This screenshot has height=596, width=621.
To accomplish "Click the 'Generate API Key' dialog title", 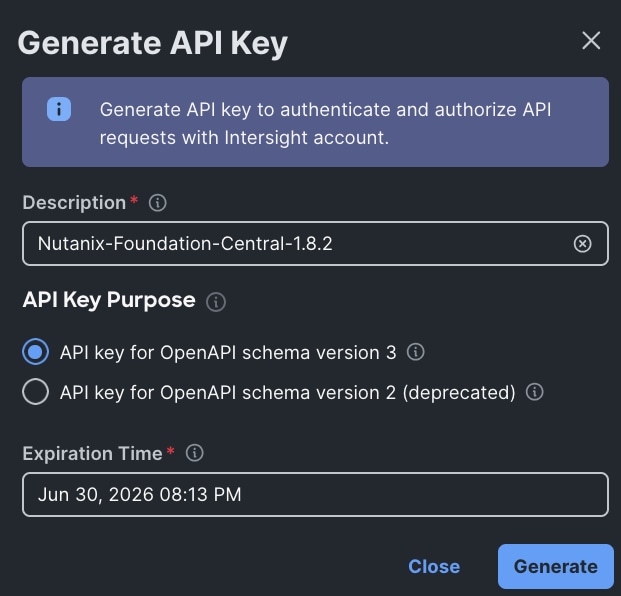I will point(152,43).
